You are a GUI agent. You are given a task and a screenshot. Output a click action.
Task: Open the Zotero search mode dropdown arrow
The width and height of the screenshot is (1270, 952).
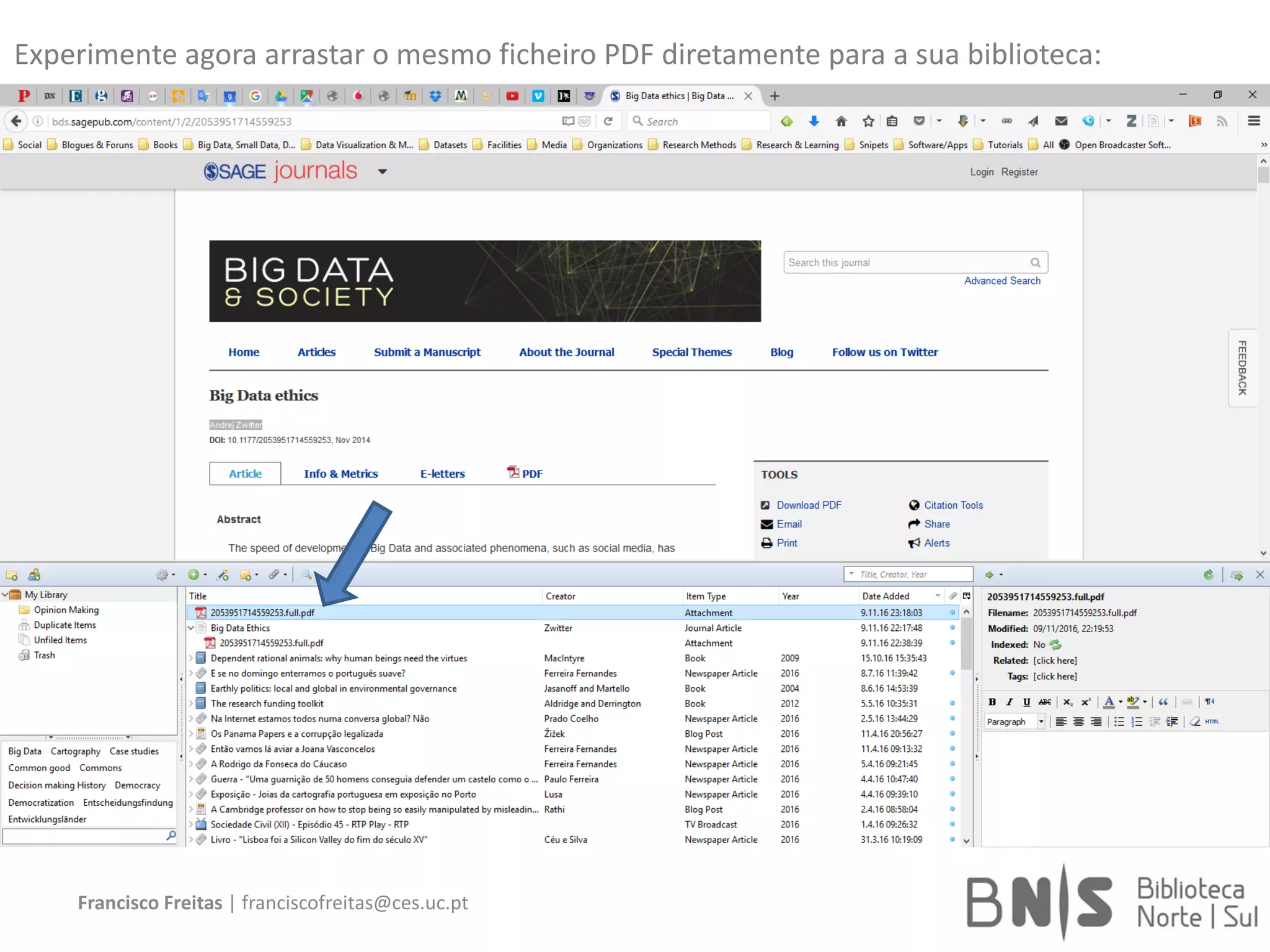pos(851,575)
